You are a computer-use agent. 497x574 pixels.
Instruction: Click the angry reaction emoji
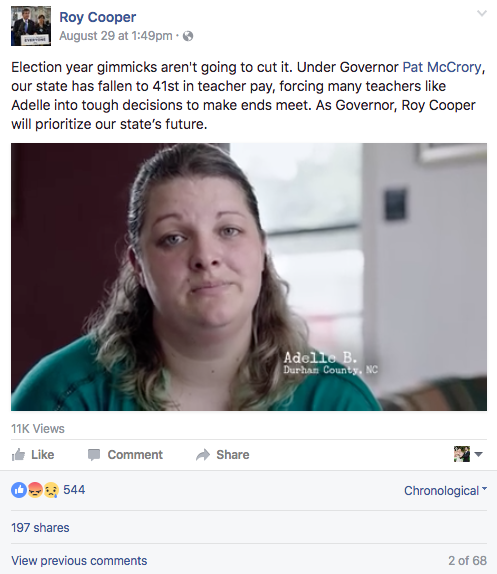(x=35, y=490)
